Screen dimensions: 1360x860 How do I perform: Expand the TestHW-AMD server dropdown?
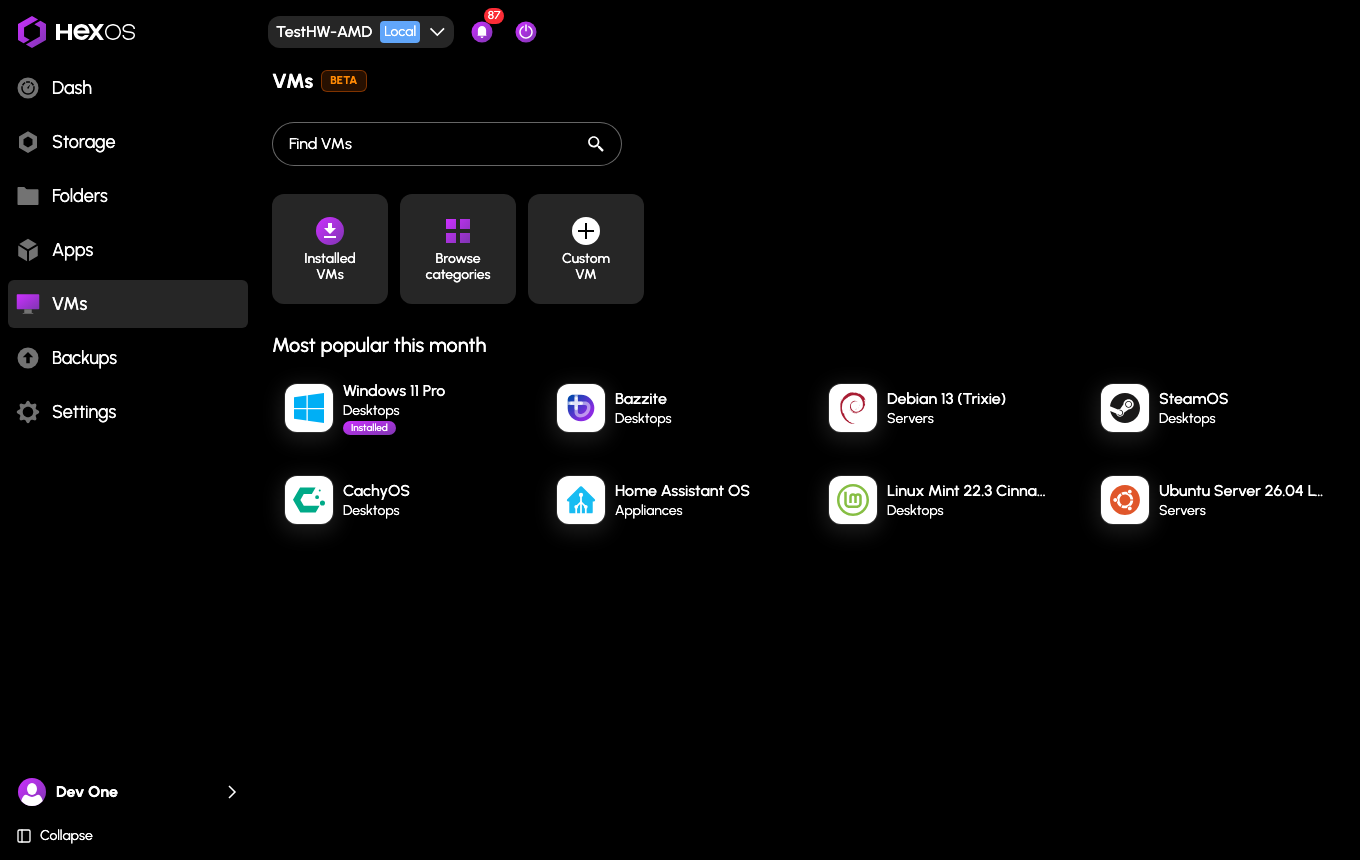coord(361,32)
